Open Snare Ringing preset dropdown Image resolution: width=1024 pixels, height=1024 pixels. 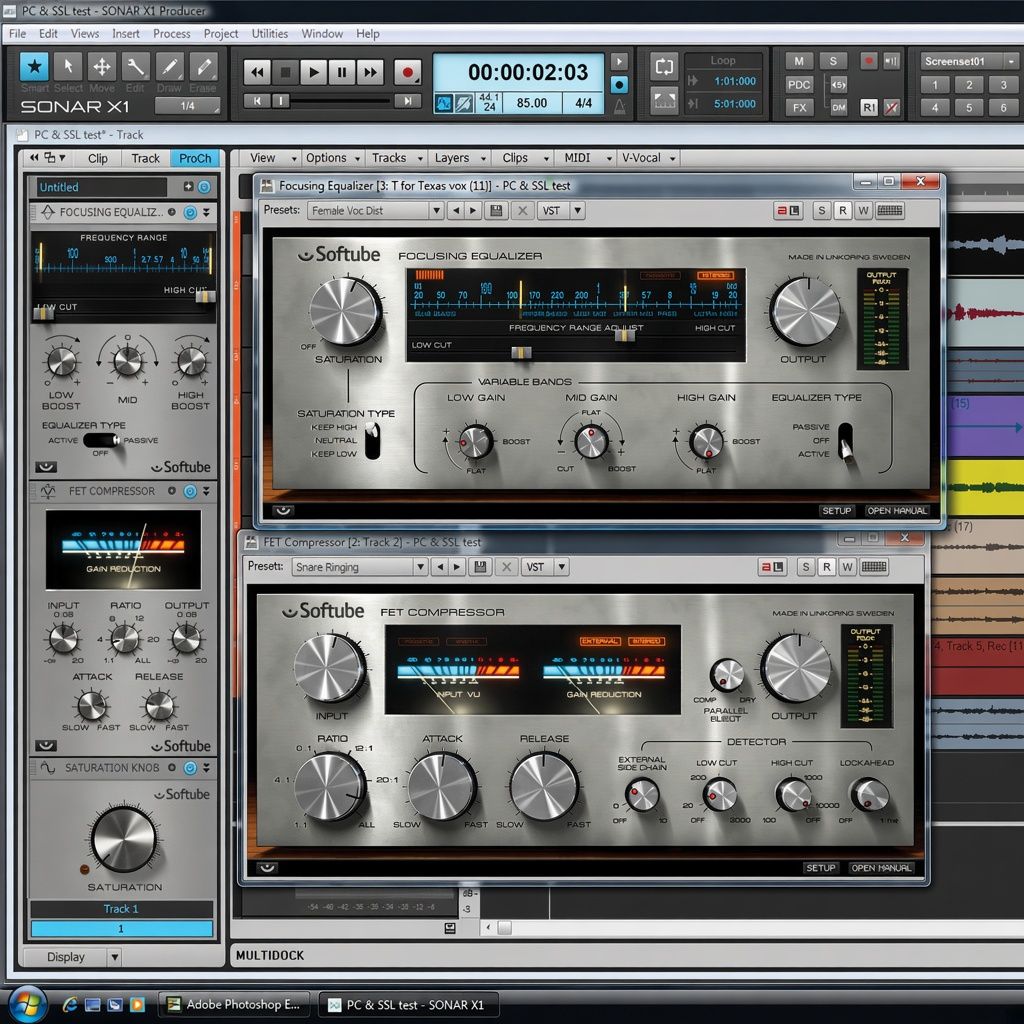pos(421,567)
